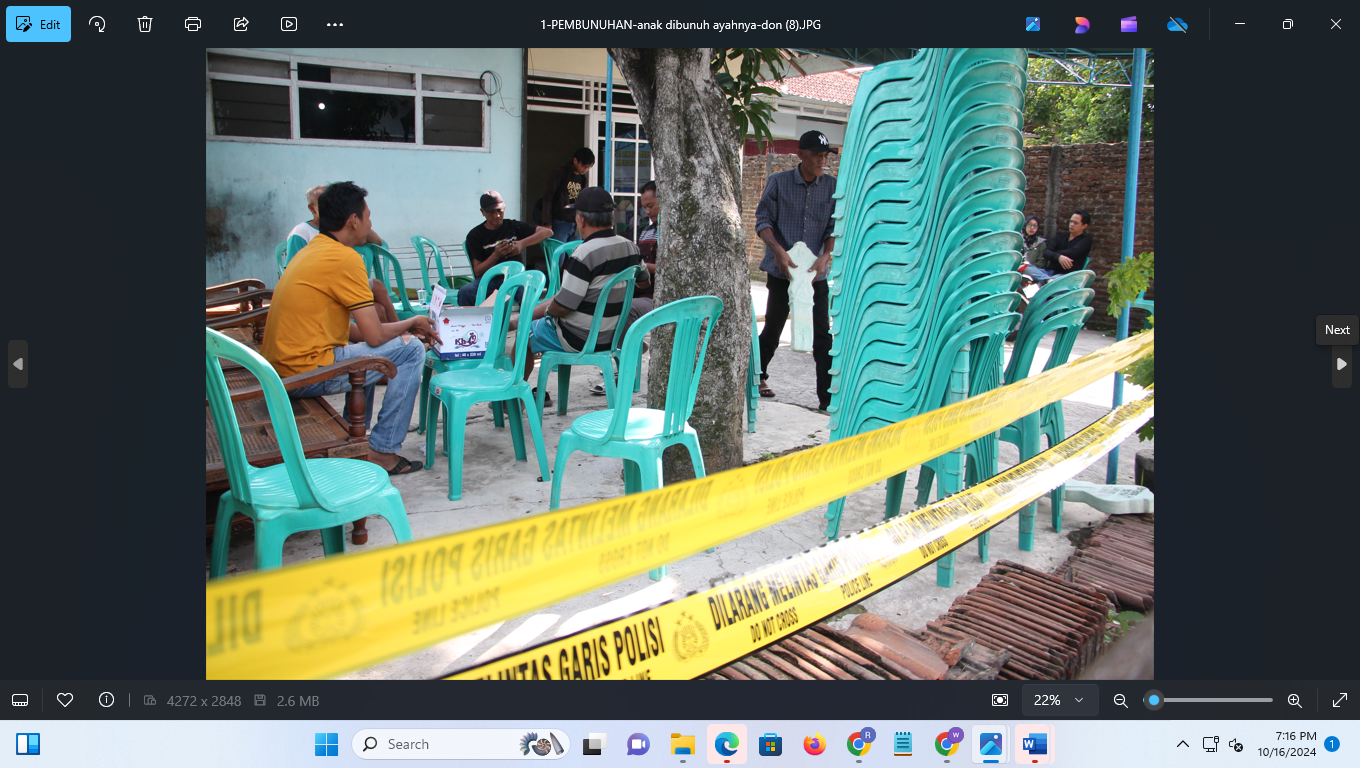Open Teams Chat from the taskbar
The width and height of the screenshot is (1360, 768).
tap(638, 744)
